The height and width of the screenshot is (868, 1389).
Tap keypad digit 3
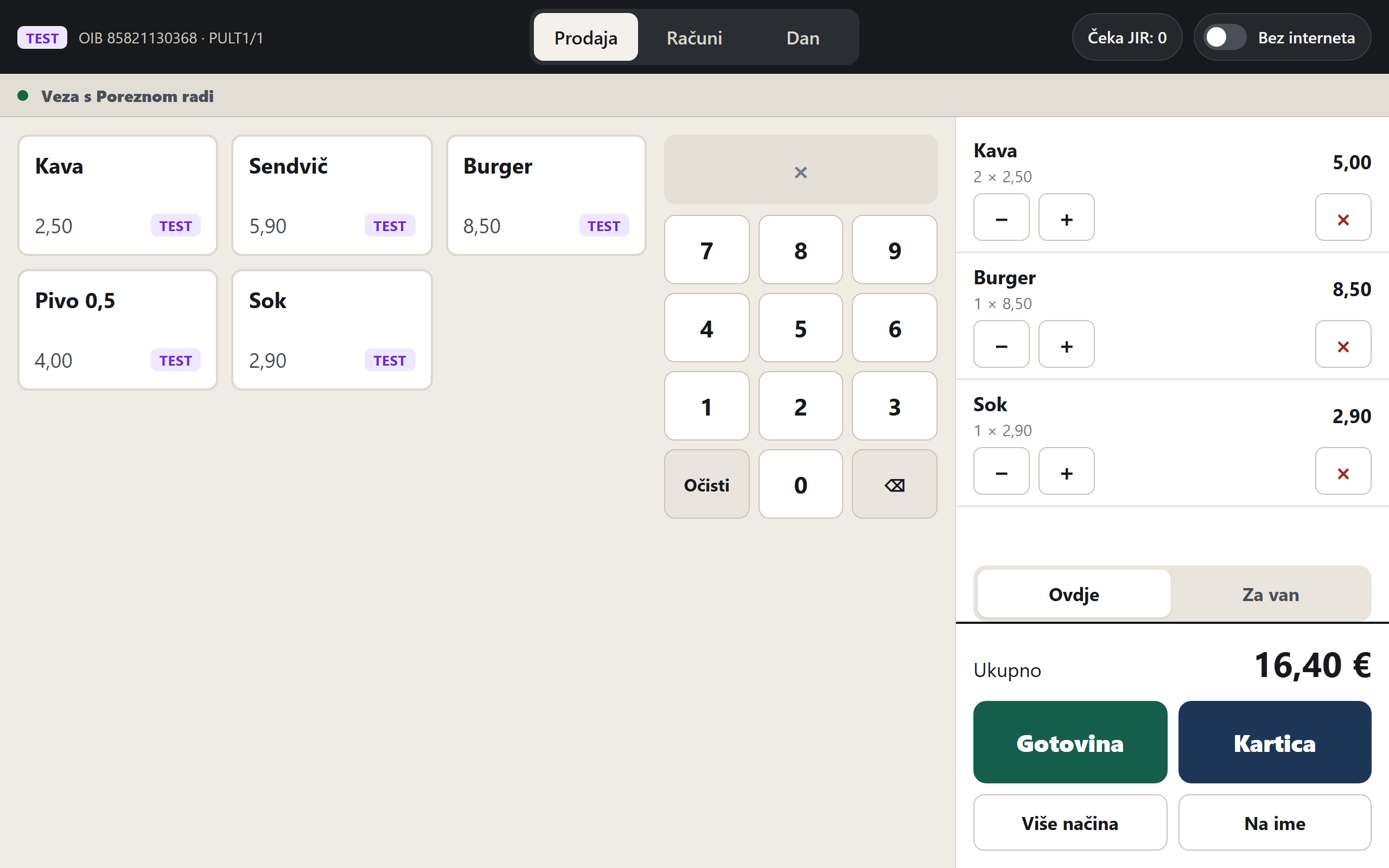[894, 406]
